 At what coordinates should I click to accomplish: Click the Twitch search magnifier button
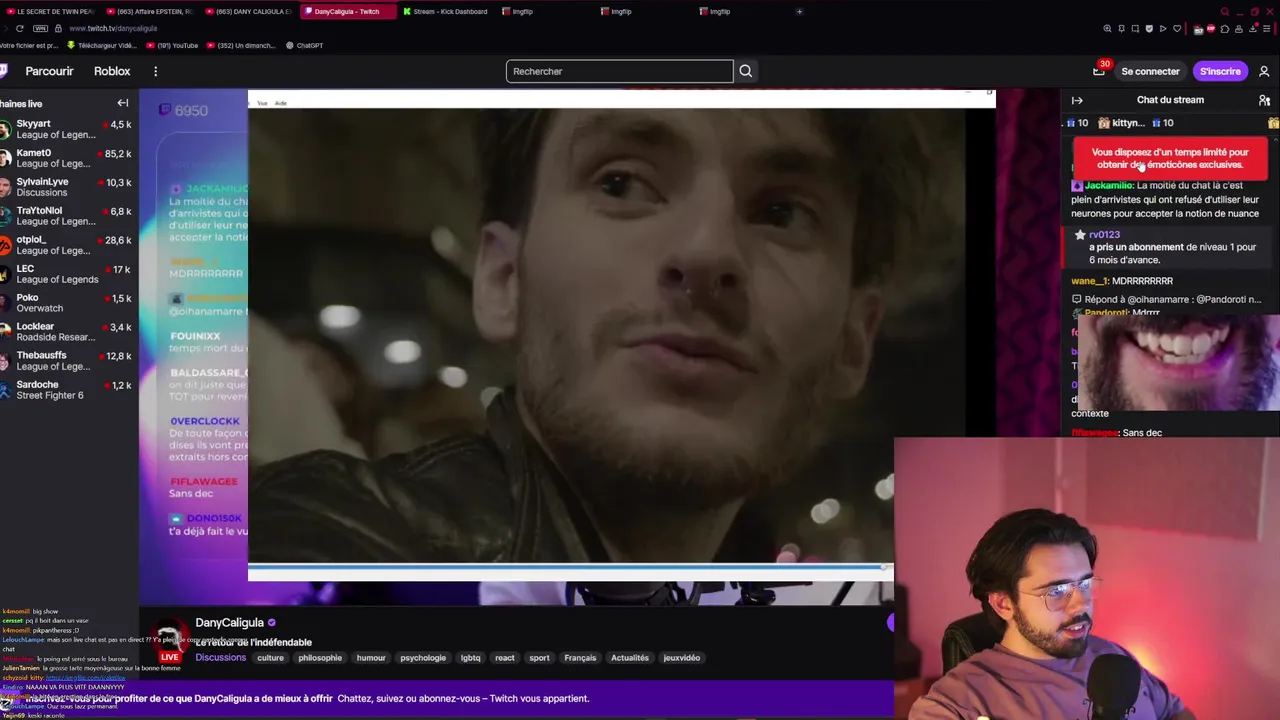[x=746, y=71]
